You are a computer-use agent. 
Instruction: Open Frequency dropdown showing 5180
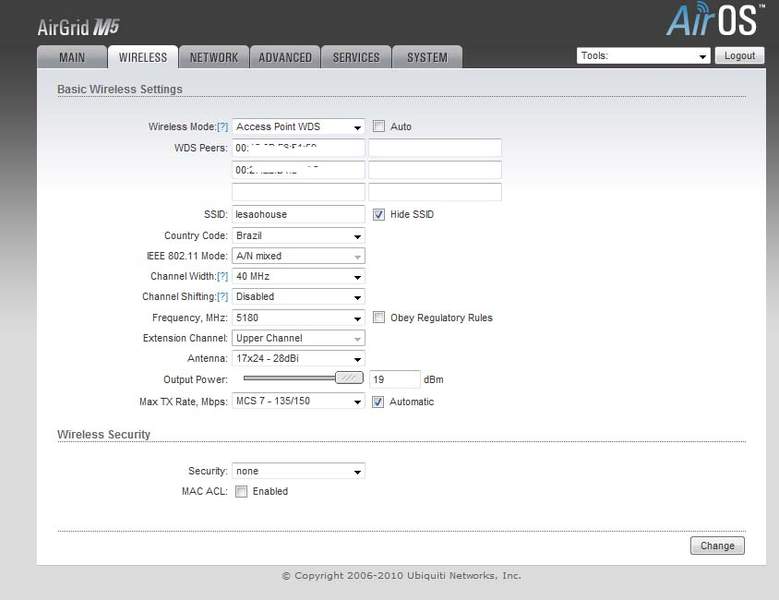click(x=298, y=317)
